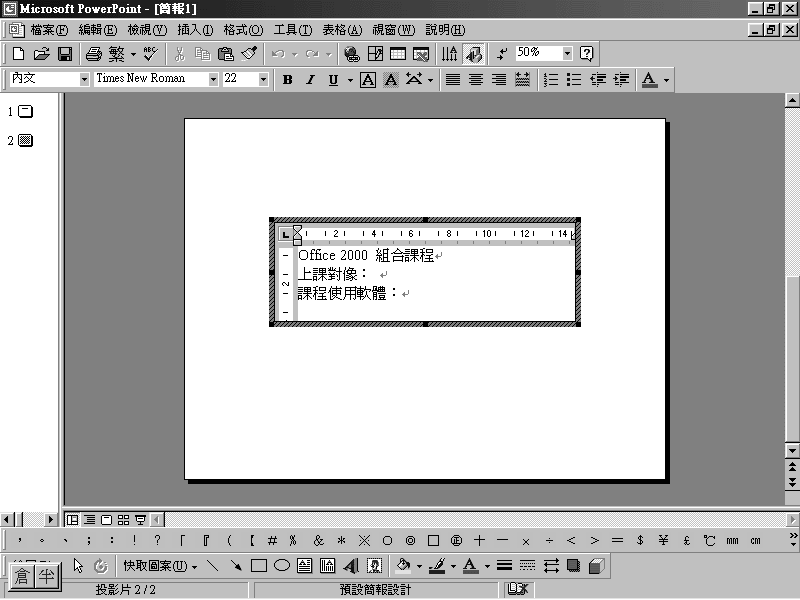Open the 插入(I) menu

(x=195, y=30)
